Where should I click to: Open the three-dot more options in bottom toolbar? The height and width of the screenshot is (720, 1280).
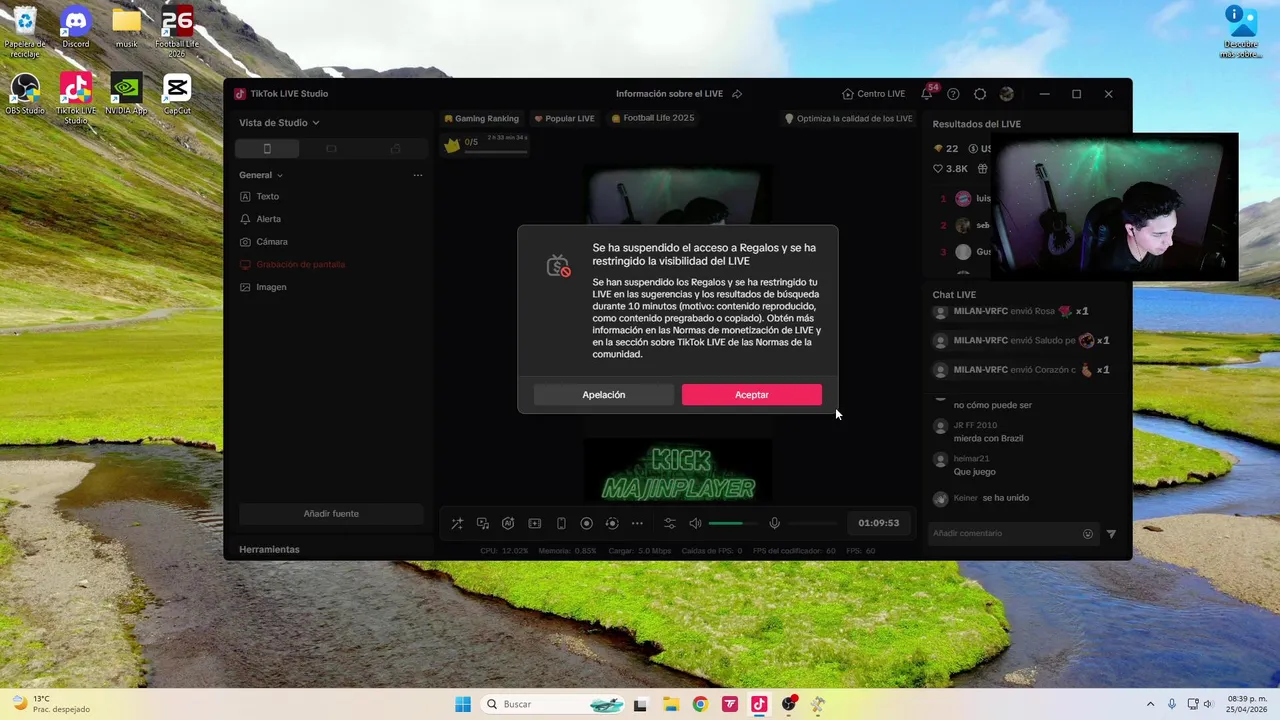click(x=637, y=523)
